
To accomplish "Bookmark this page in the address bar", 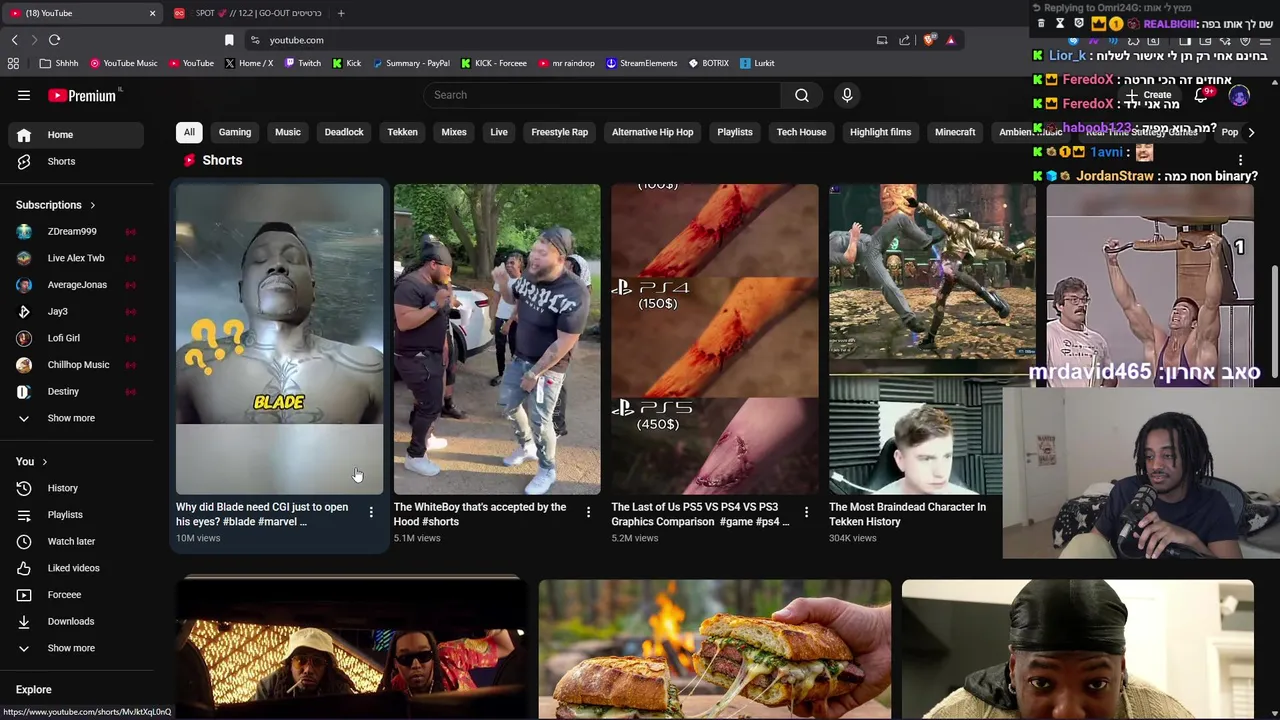I will tap(229, 40).
